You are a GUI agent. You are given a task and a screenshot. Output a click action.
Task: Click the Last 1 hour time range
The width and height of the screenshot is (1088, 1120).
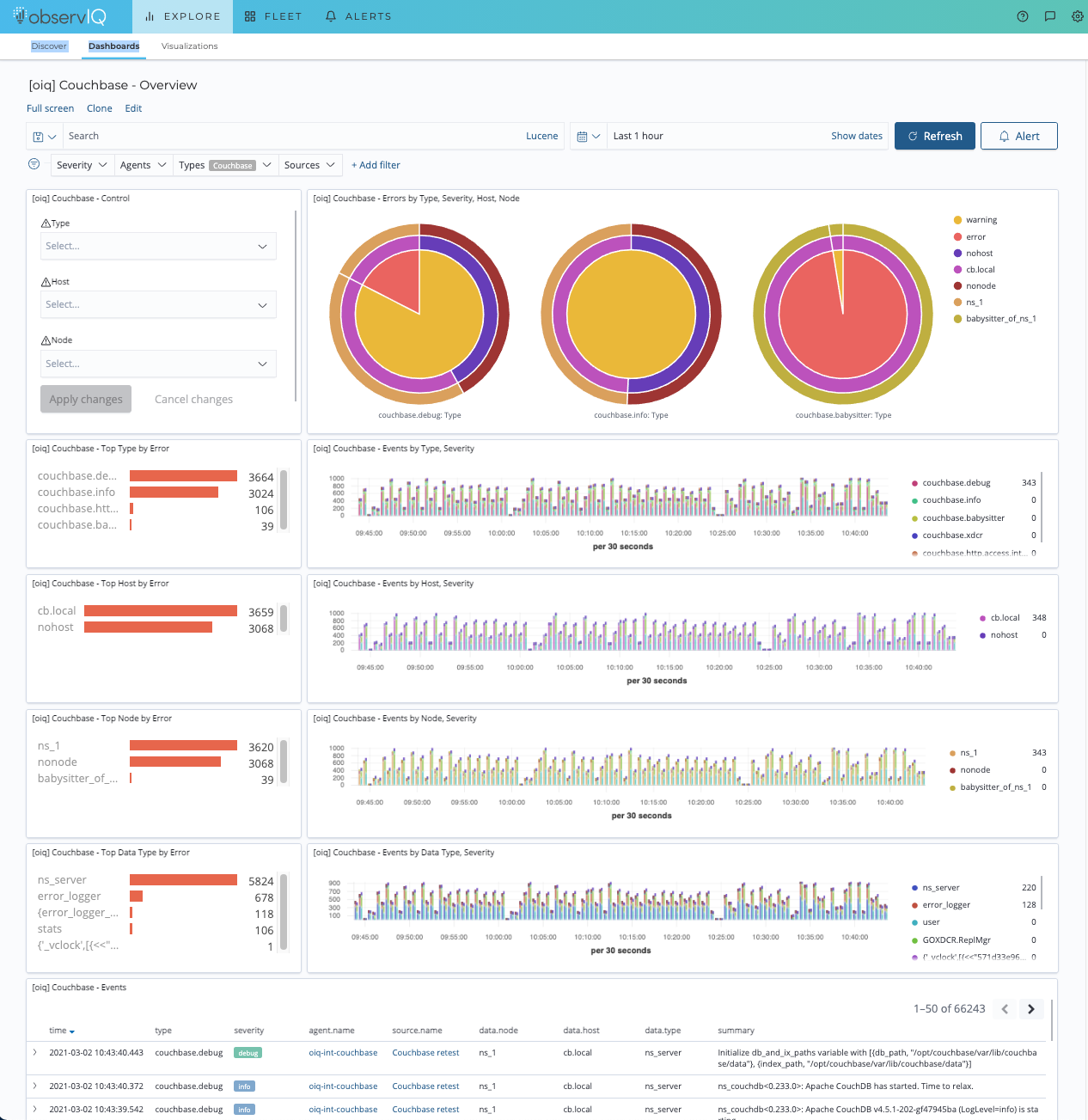tap(638, 136)
